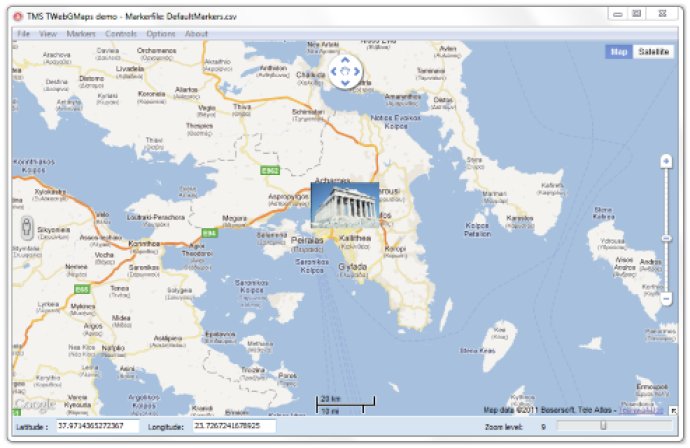Image resolution: width=690 pixels, height=448 pixels.
Task: Open the Parthenon marker image
Action: tap(345, 205)
